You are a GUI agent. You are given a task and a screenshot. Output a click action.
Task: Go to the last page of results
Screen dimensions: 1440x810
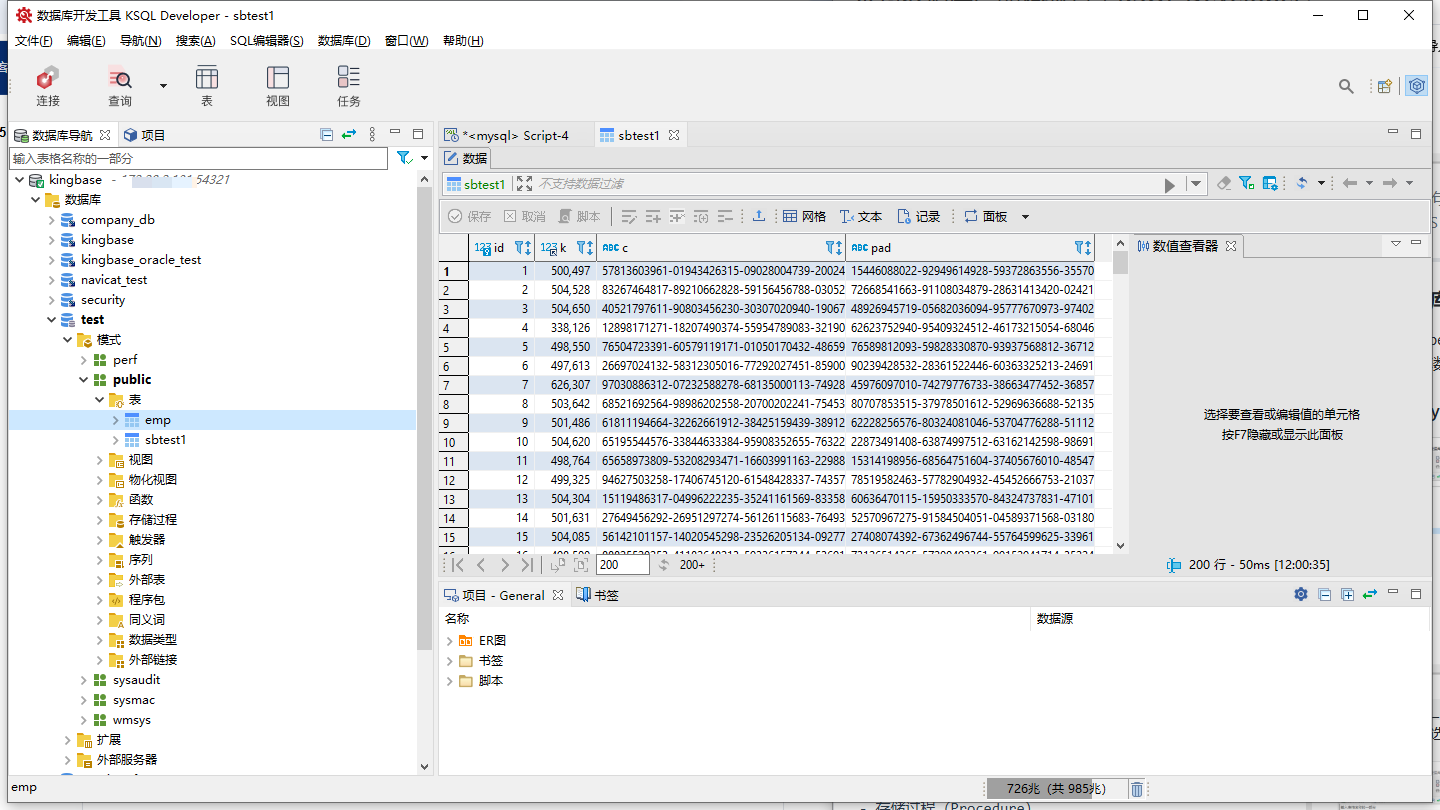527,565
